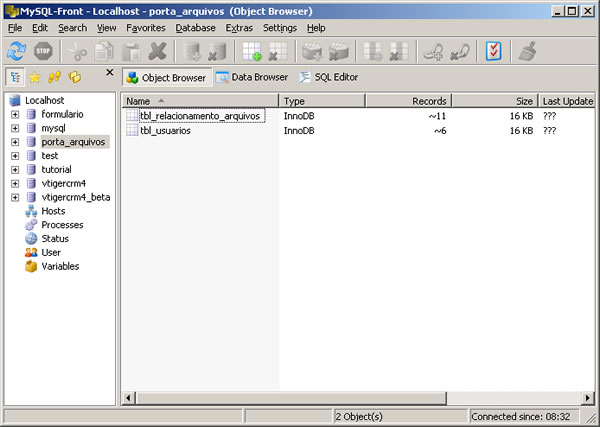
Task: Click the horizontal scrollbar thumb
Action: [290, 398]
